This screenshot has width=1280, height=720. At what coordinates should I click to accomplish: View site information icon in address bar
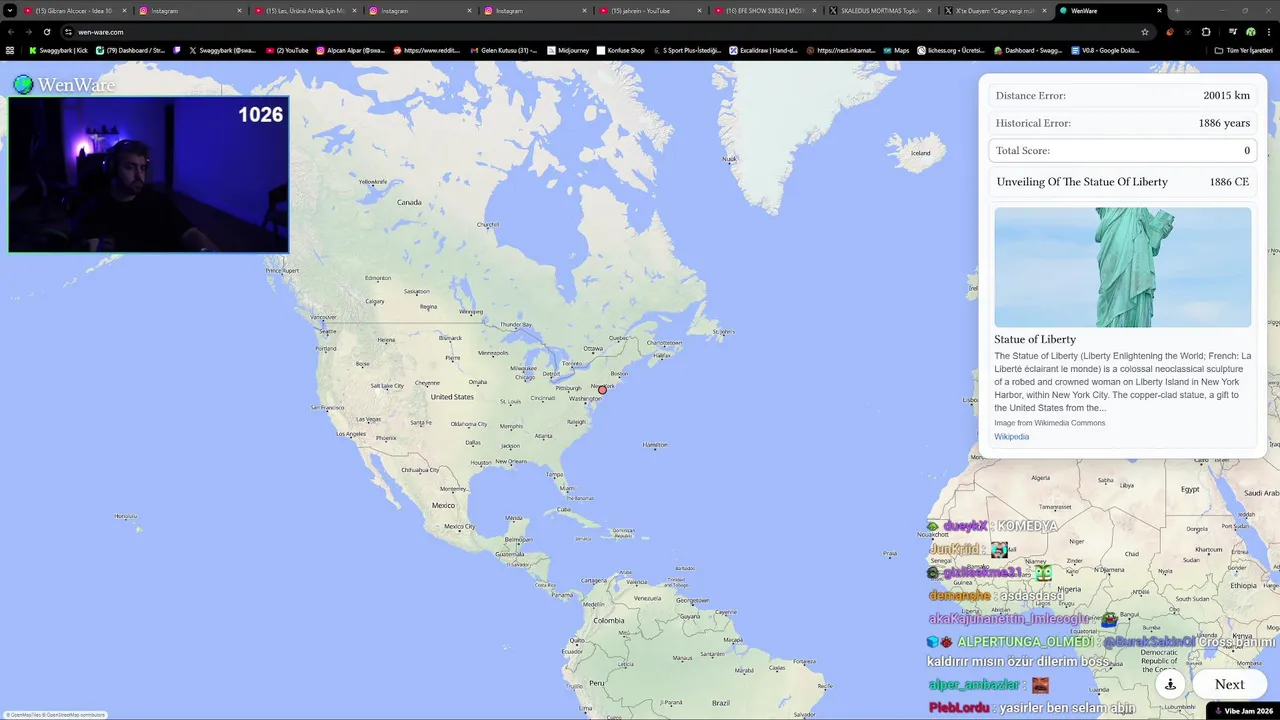68,32
